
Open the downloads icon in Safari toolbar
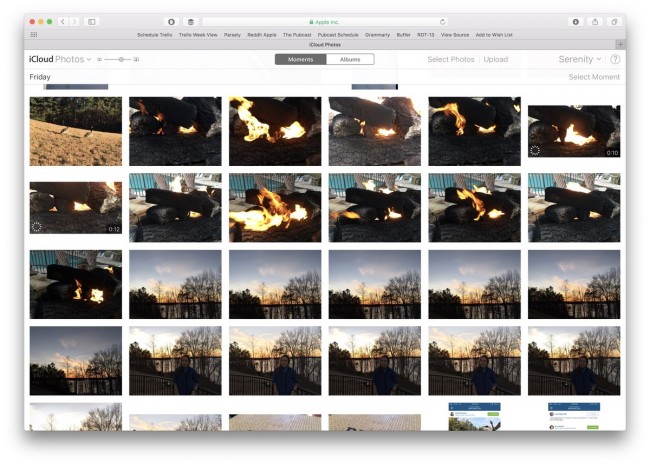(x=575, y=21)
